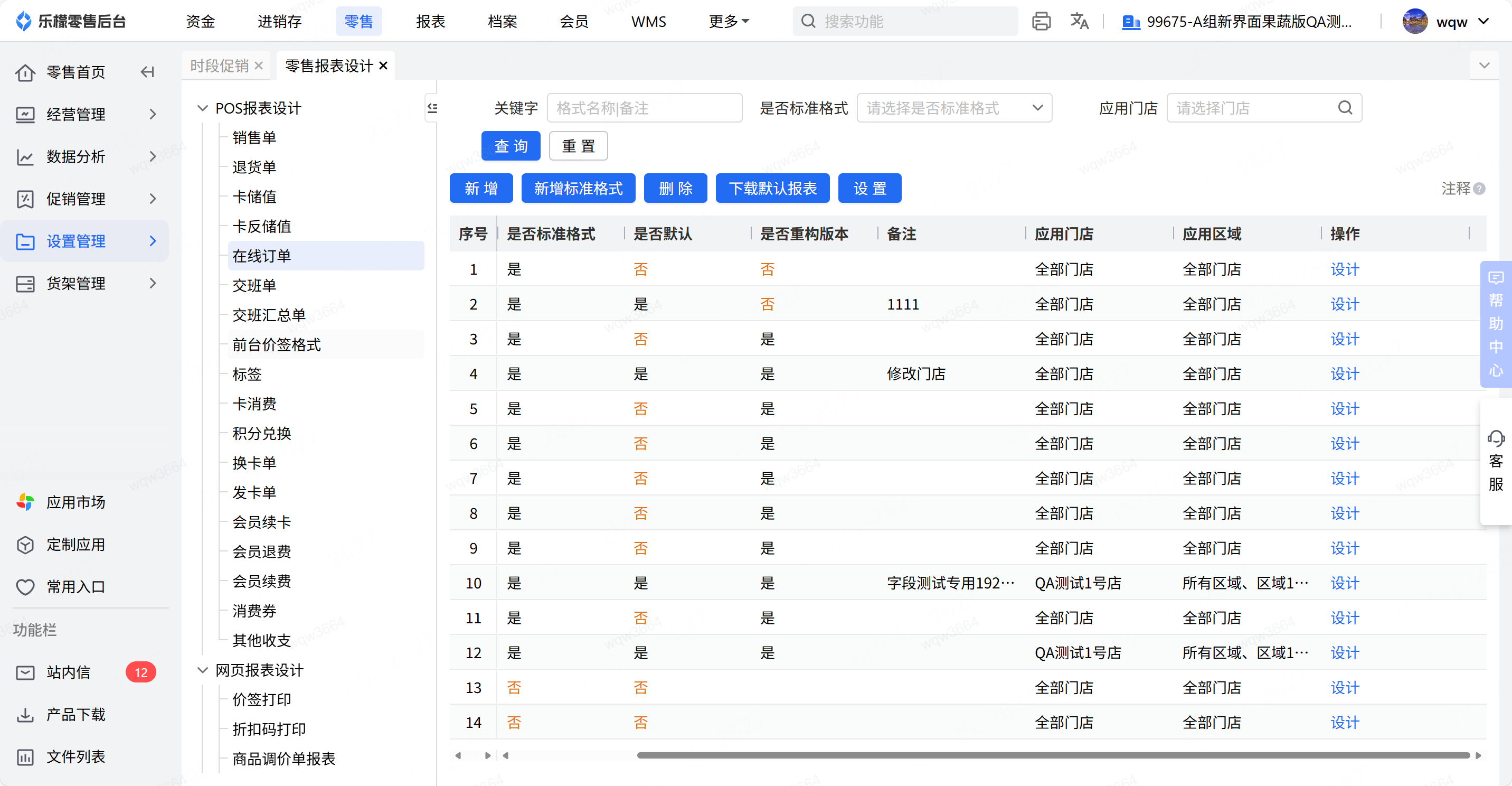
Task: Open the 报表 top menu
Action: click(430, 22)
